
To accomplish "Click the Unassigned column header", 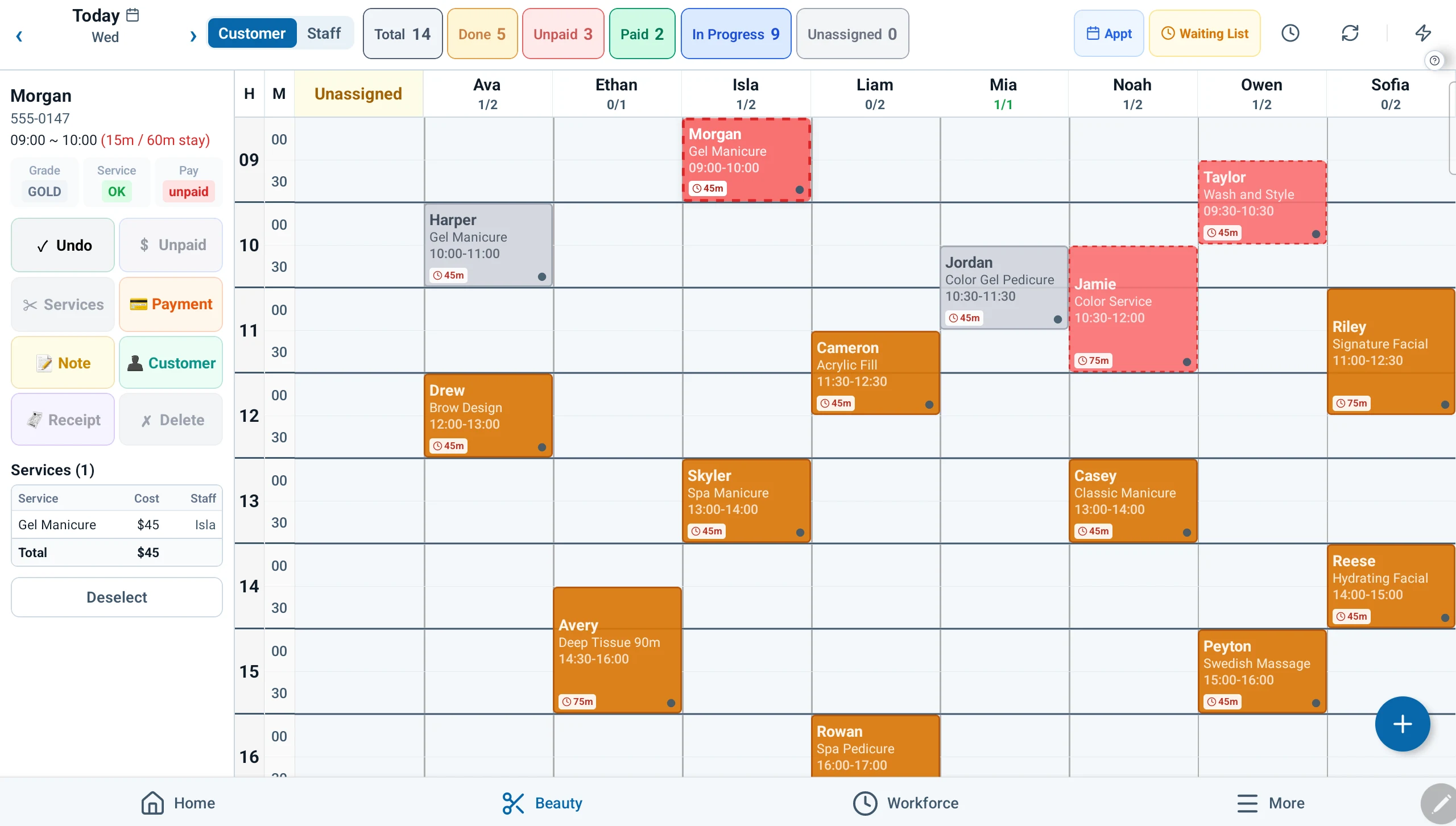I will [x=358, y=94].
